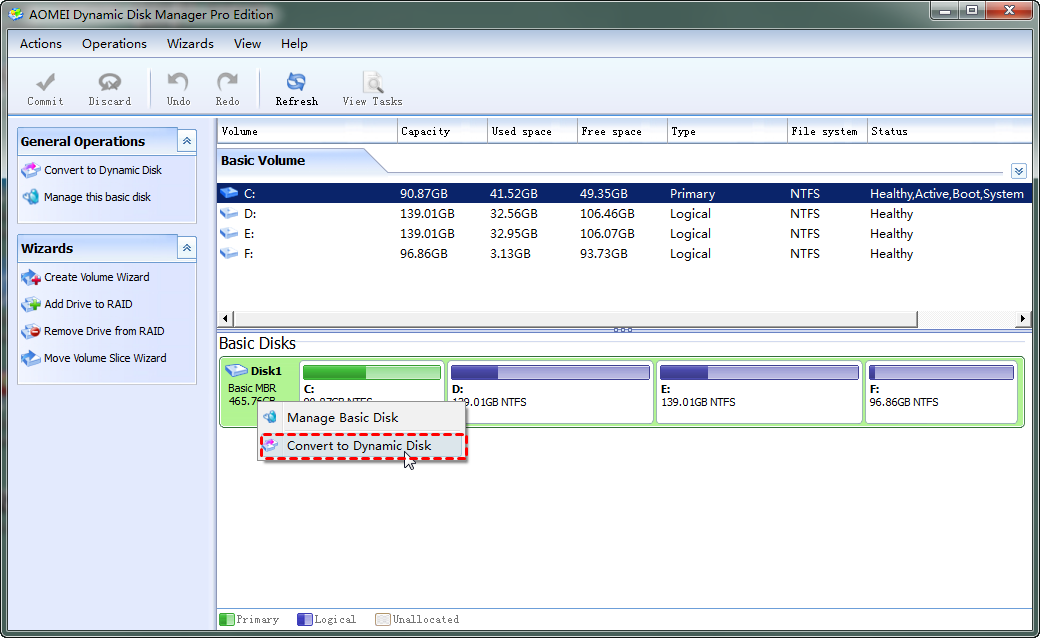Click Move Volume Slice Wizard link

[x=105, y=358]
